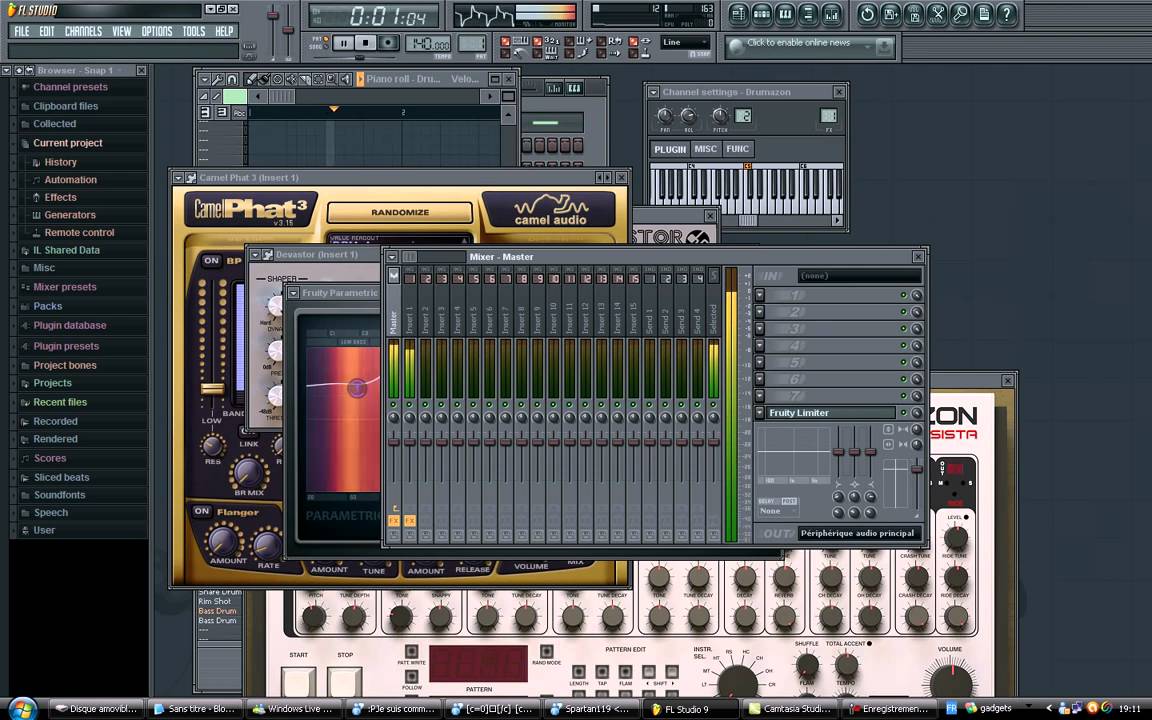The width and height of the screenshot is (1152, 720).
Task: Click the question mark help icon
Action: pos(1006,14)
